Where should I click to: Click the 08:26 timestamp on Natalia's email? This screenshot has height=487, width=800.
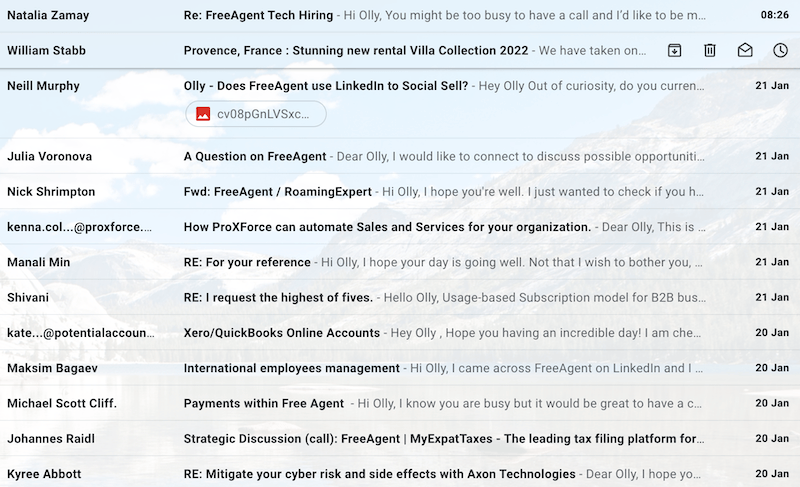pyautogui.click(x=774, y=16)
